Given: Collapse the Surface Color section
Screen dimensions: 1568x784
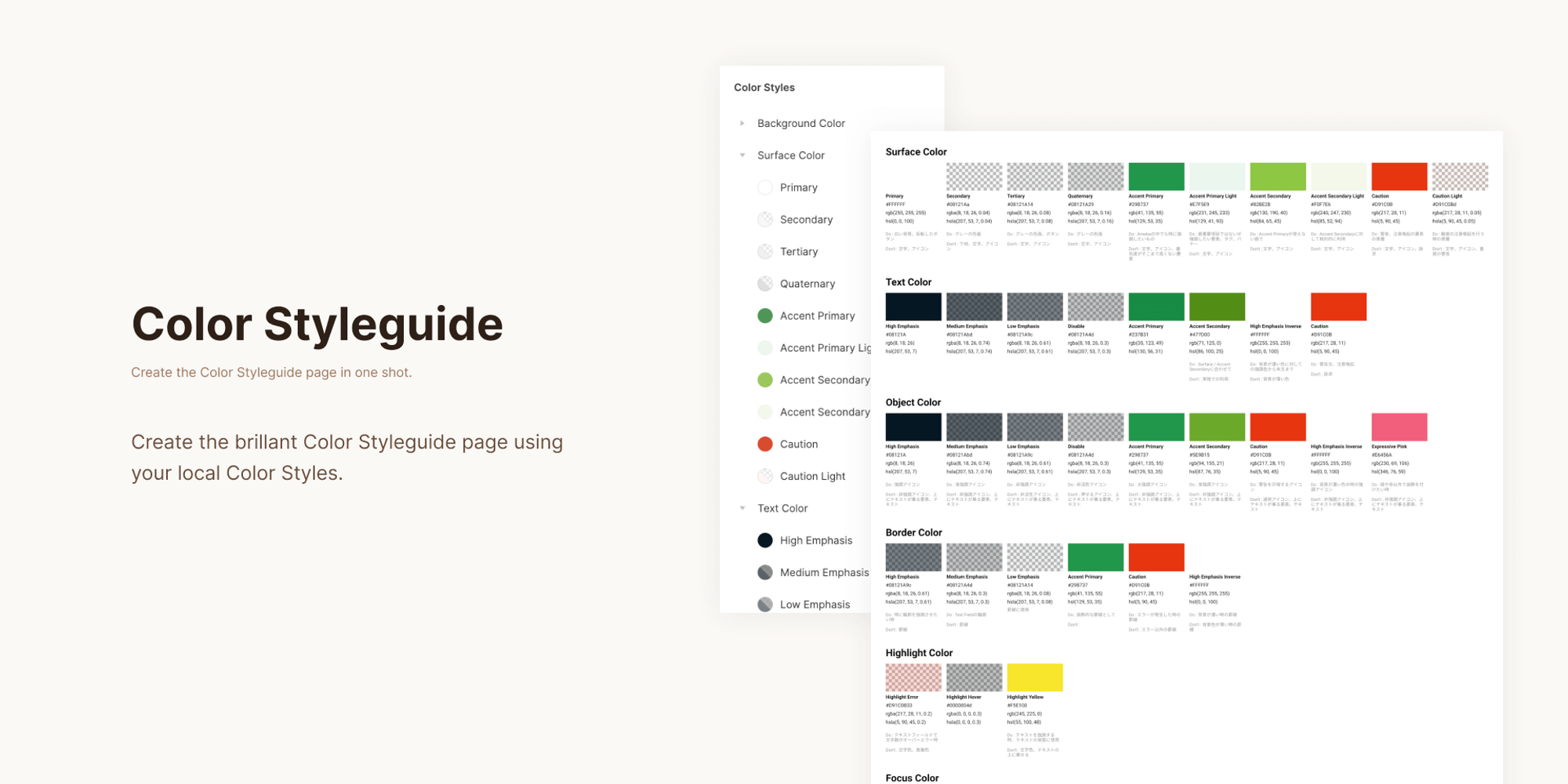Looking at the screenshot, I should click(x=742, y=155).
